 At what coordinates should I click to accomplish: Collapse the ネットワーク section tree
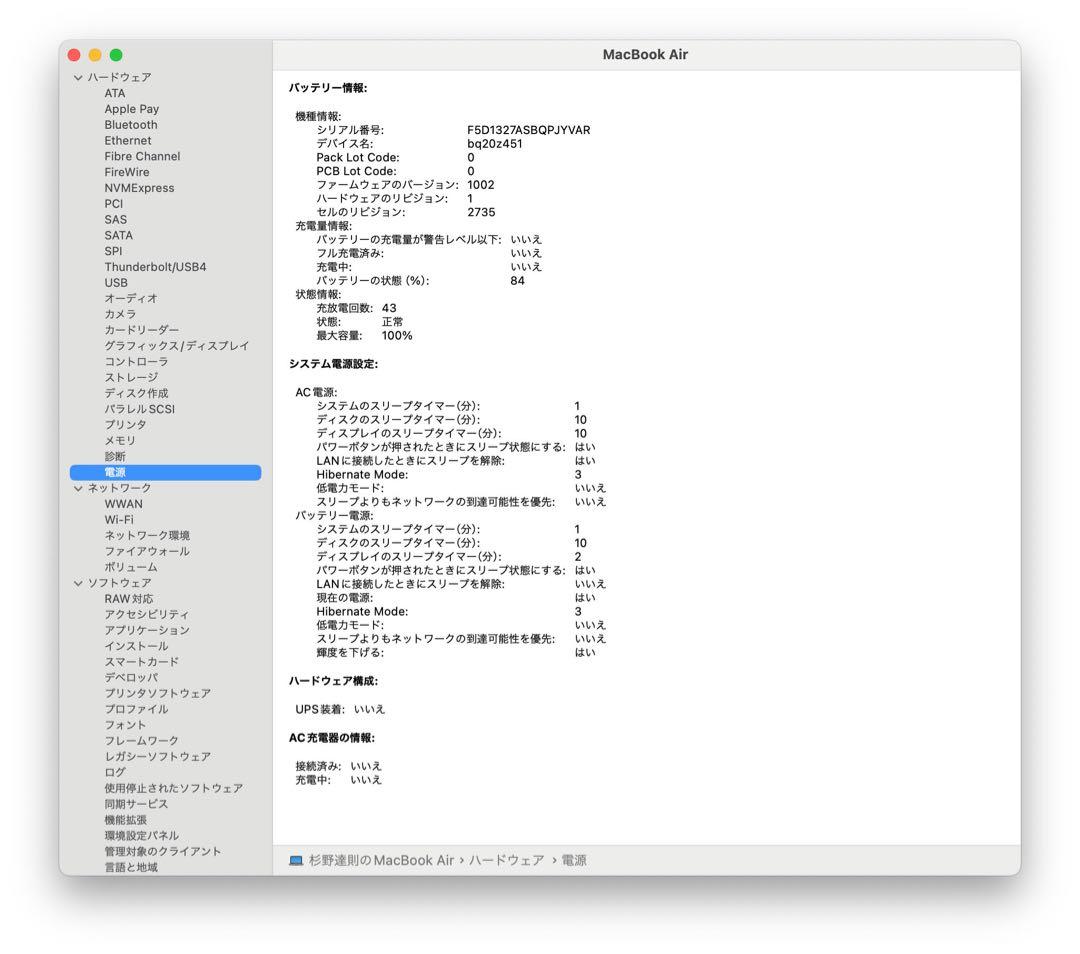[77, 487]
